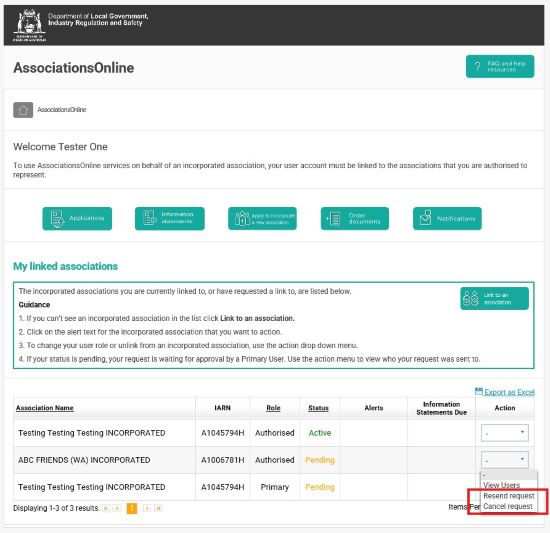
Task: Click the Excel export calendar icon
Action: click(x=479, y=391)
